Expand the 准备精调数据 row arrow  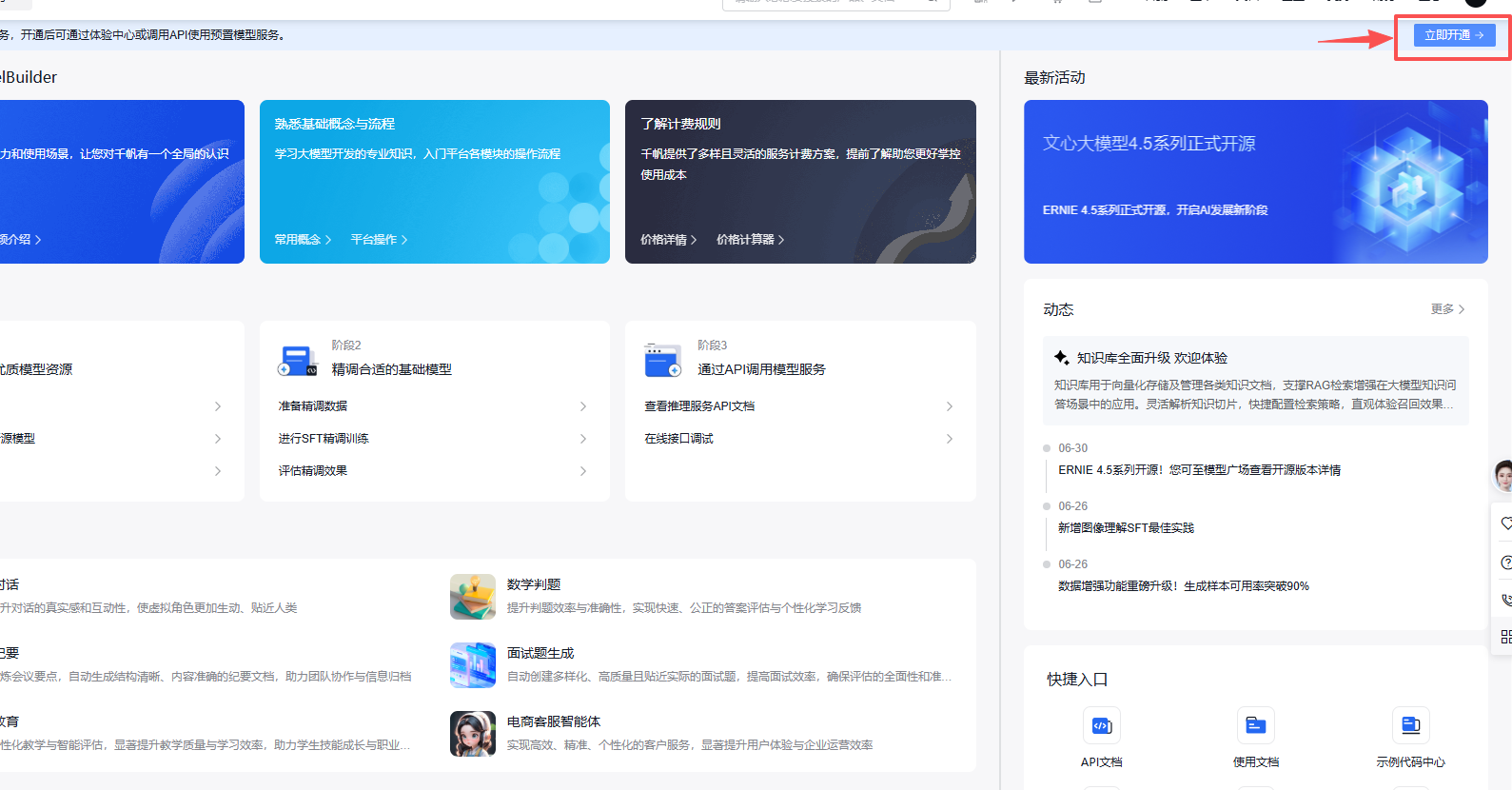coord(583,406)
